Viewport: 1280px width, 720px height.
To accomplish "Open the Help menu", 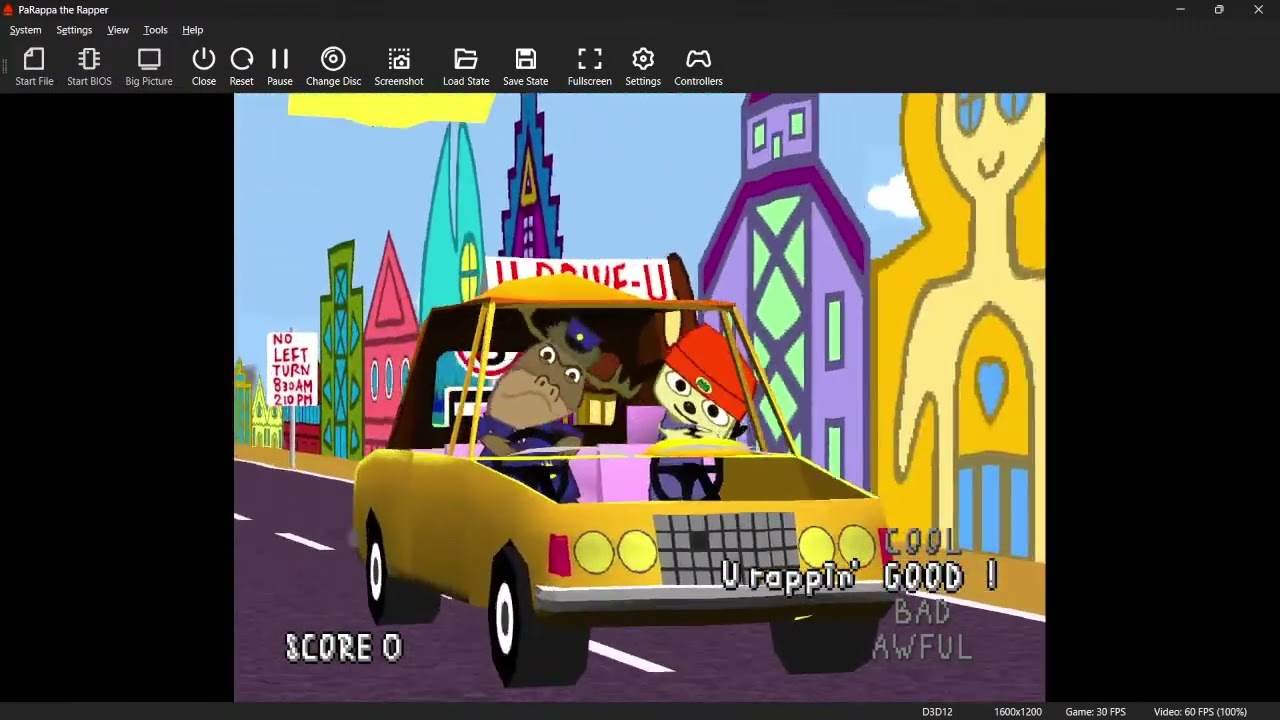I will pos(193,30).
